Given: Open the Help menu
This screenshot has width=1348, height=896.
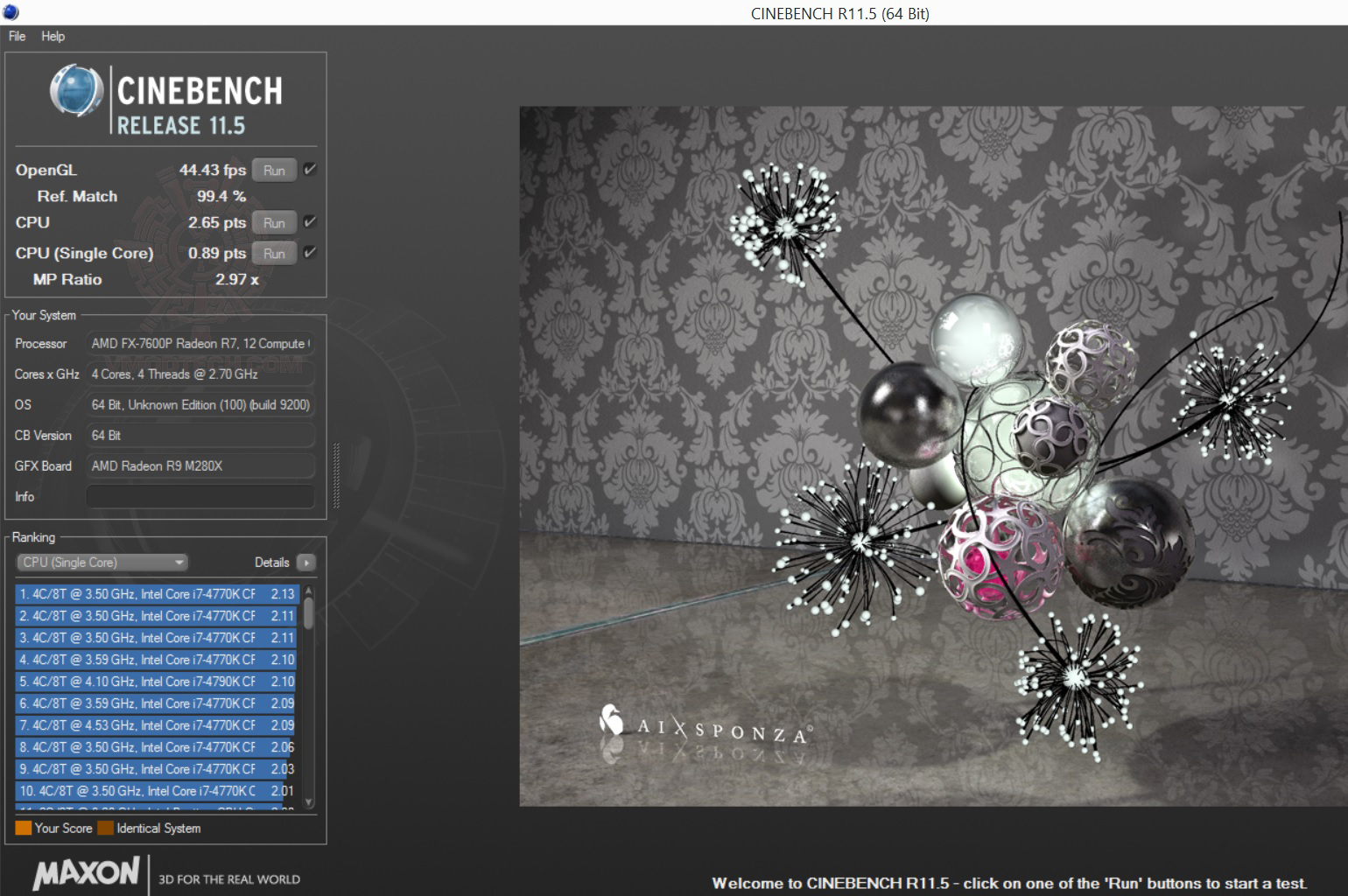Looking at the screenshot, I should 53,36.
